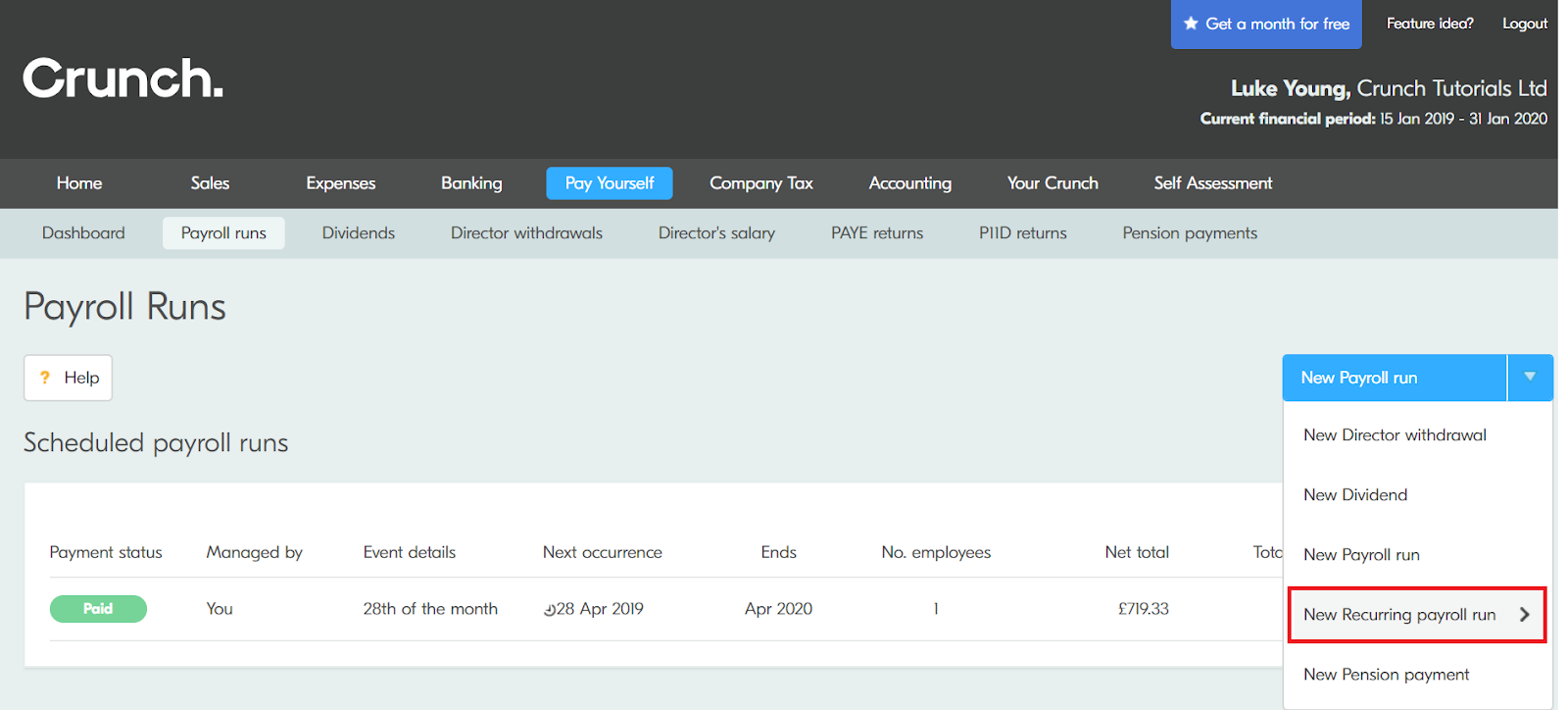Open the Sales menu
The image size is (1568, 710).
click(x=210, y=183)
